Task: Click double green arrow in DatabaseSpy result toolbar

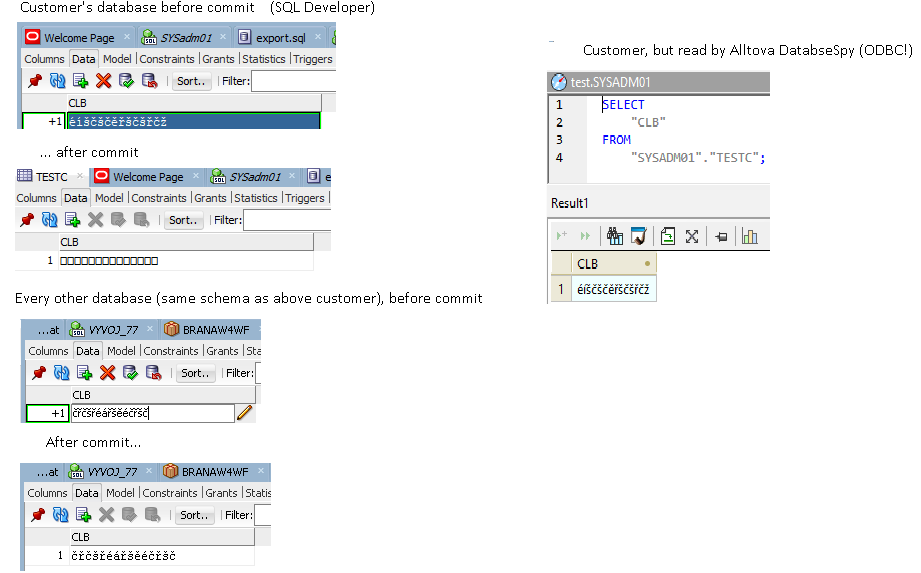Action: [x=584, y=236]
